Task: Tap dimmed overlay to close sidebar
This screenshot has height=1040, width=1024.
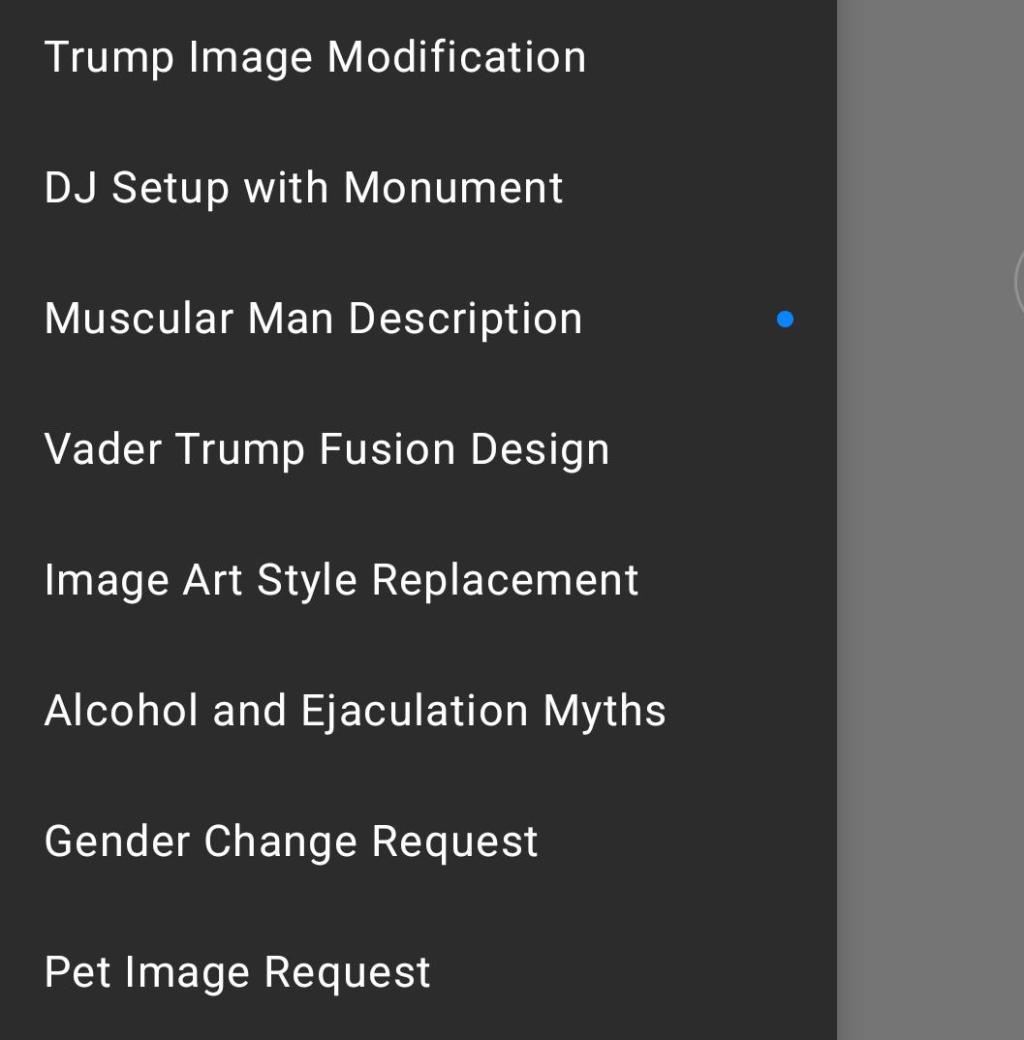Action: (930, 597)
